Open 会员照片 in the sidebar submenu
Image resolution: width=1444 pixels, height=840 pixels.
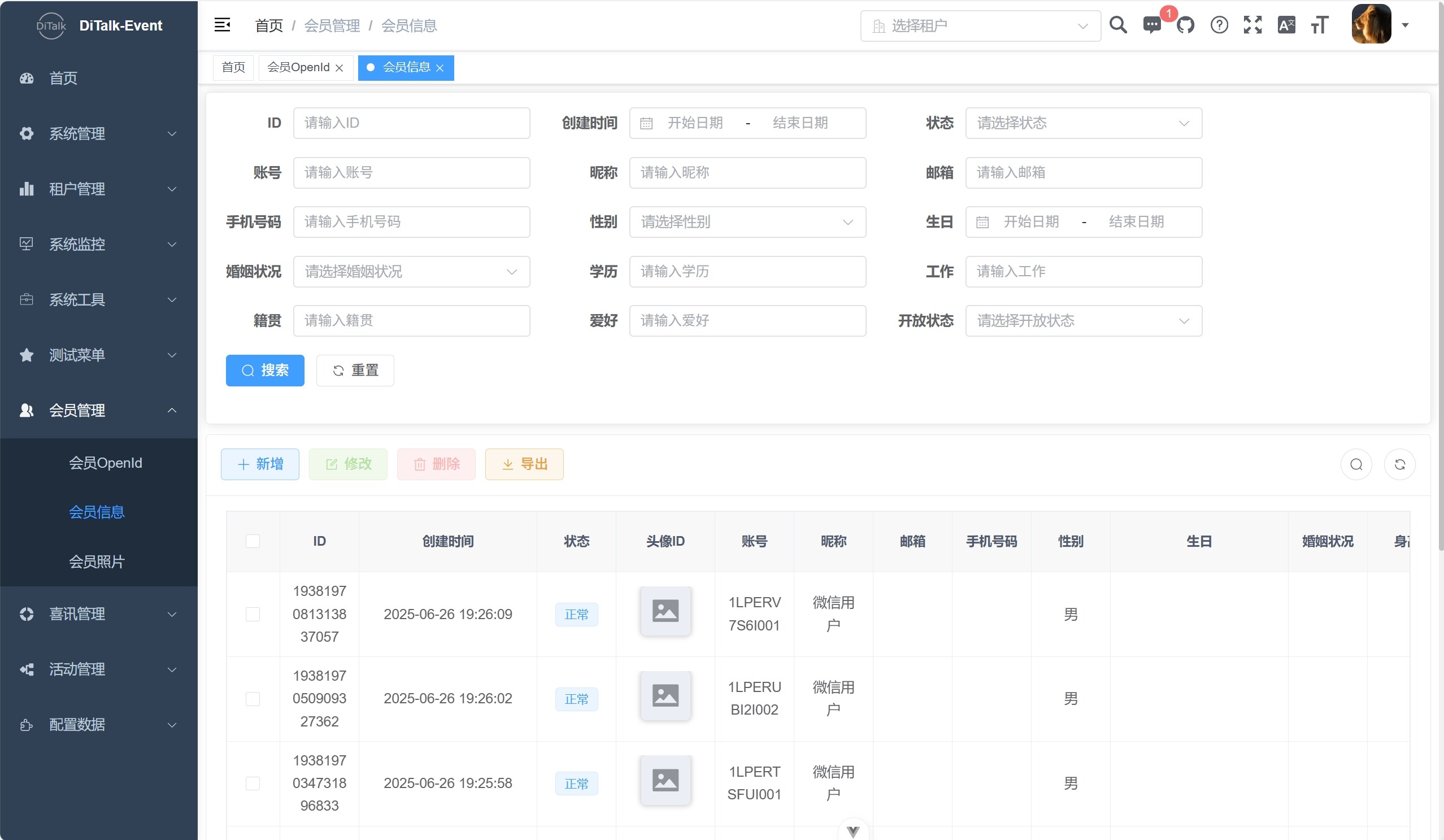pyautogui.click(x=96, y=562)
